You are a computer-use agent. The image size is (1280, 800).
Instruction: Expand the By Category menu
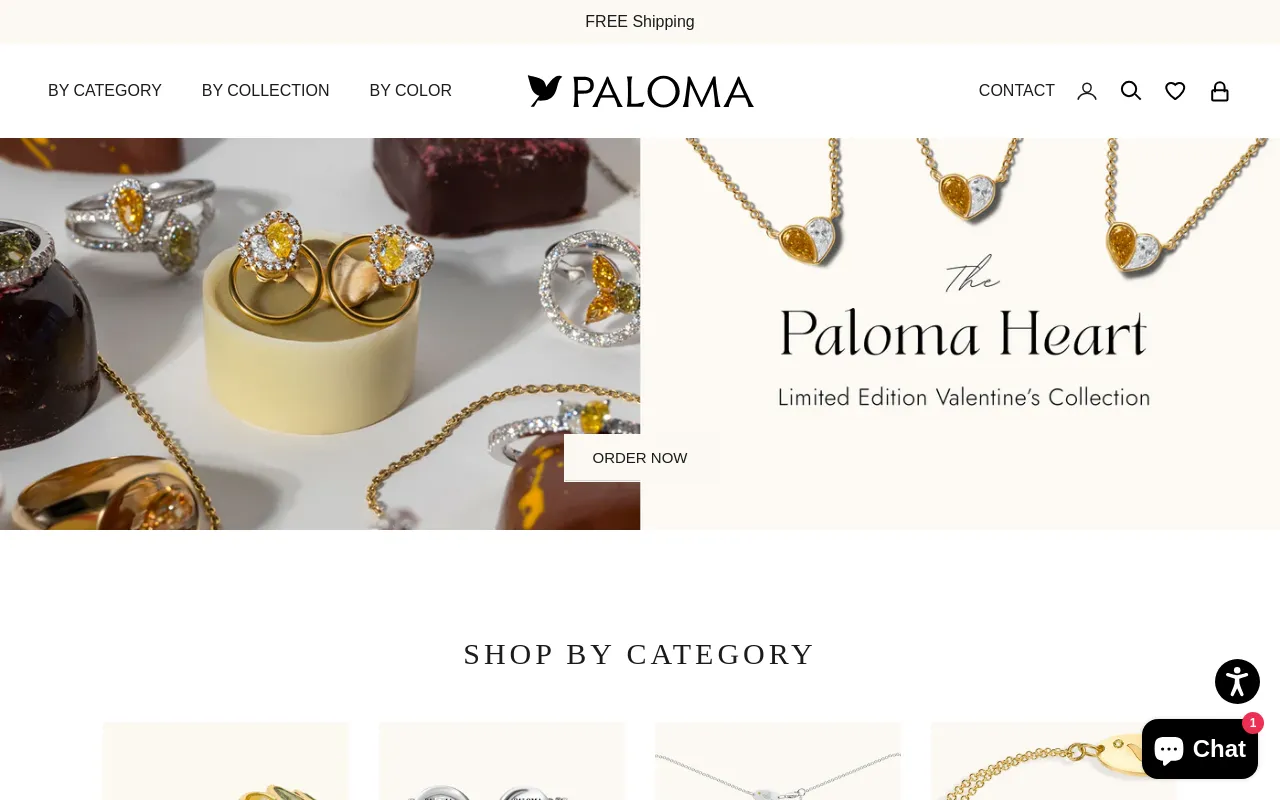[105, 91]
